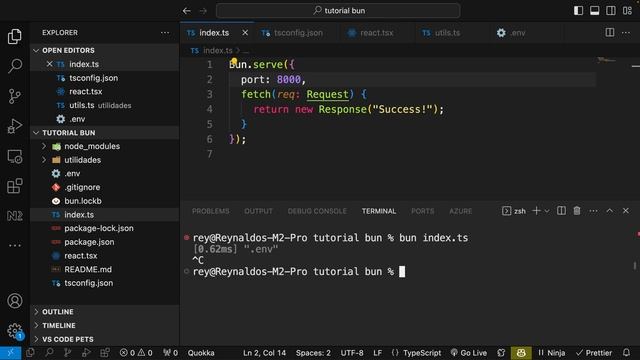Open package.json file
Viewport: 640px width, 360px height.
(x=104, y=242)
